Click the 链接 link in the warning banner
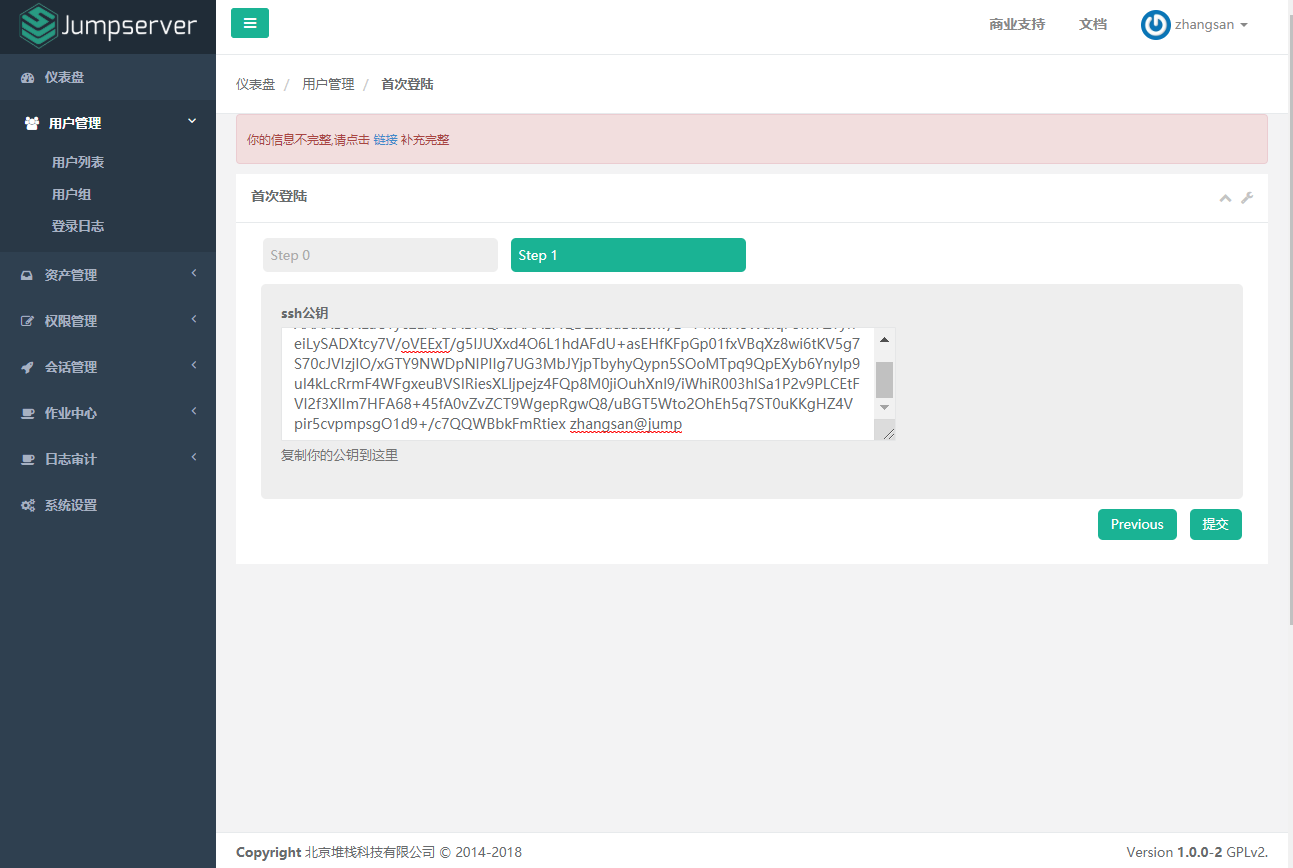The width and height of the screenshot is (1293, 868). [383, 139]
